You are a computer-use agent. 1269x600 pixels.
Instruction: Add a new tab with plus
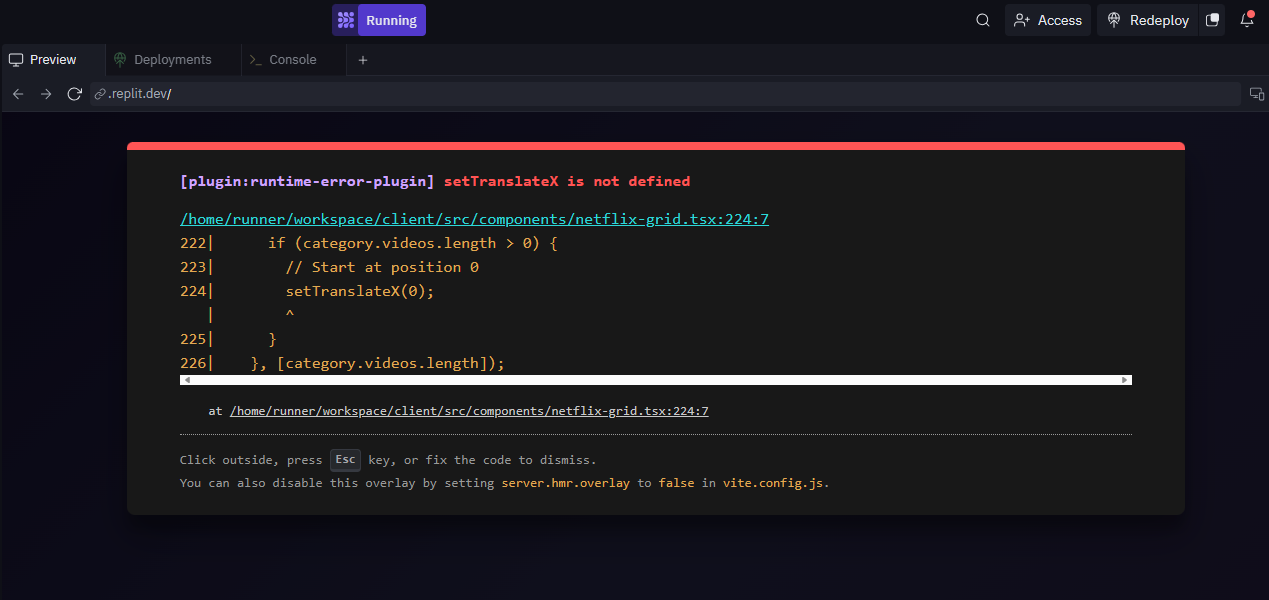(363, 60)
